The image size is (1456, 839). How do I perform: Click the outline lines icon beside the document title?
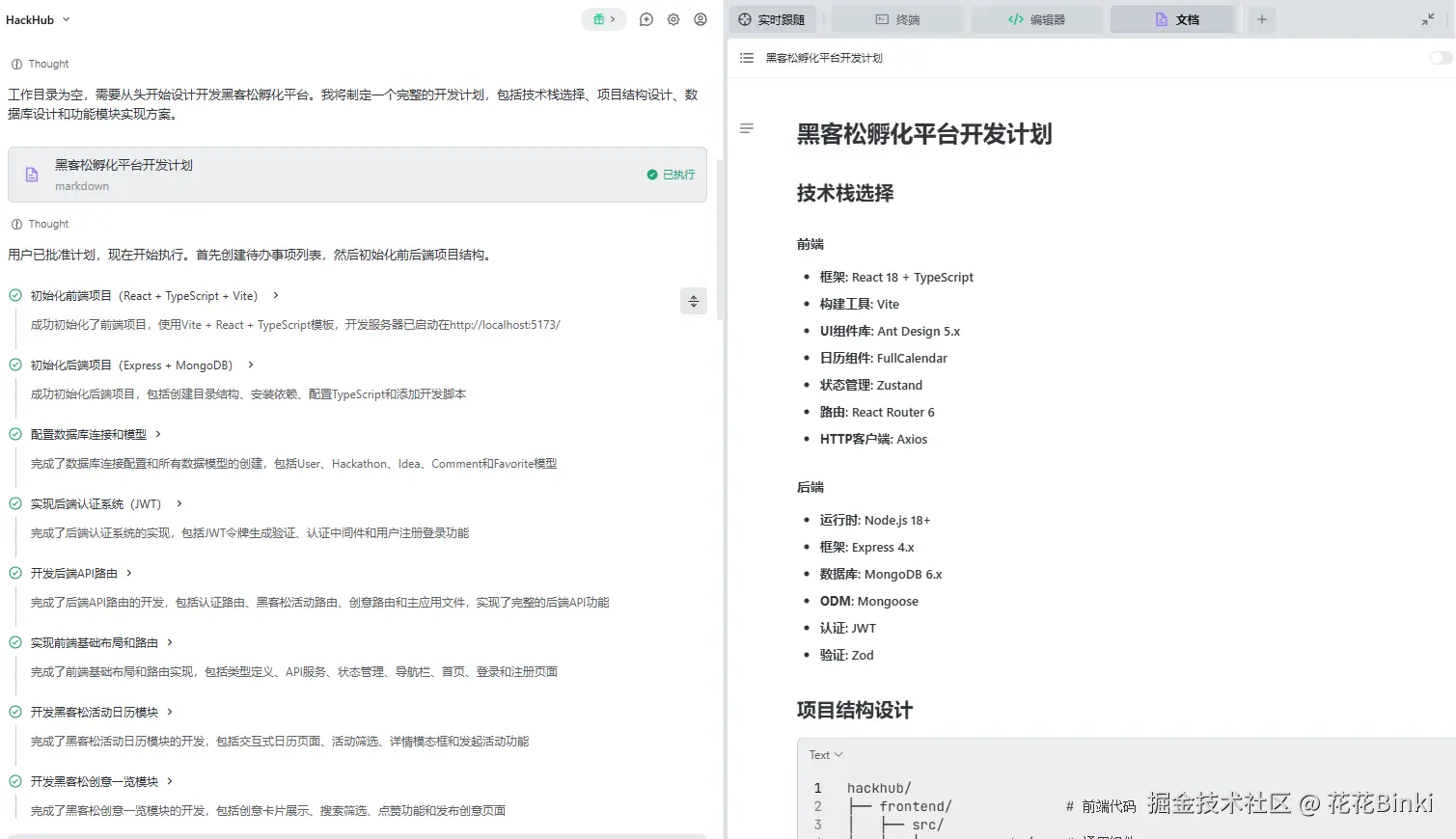click(747, 128)
